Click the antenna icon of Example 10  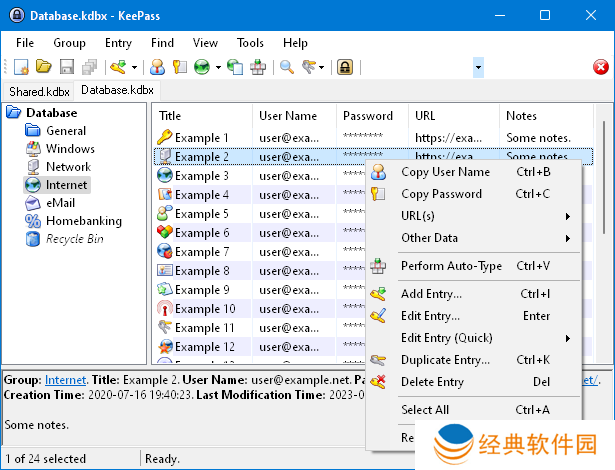165,308
